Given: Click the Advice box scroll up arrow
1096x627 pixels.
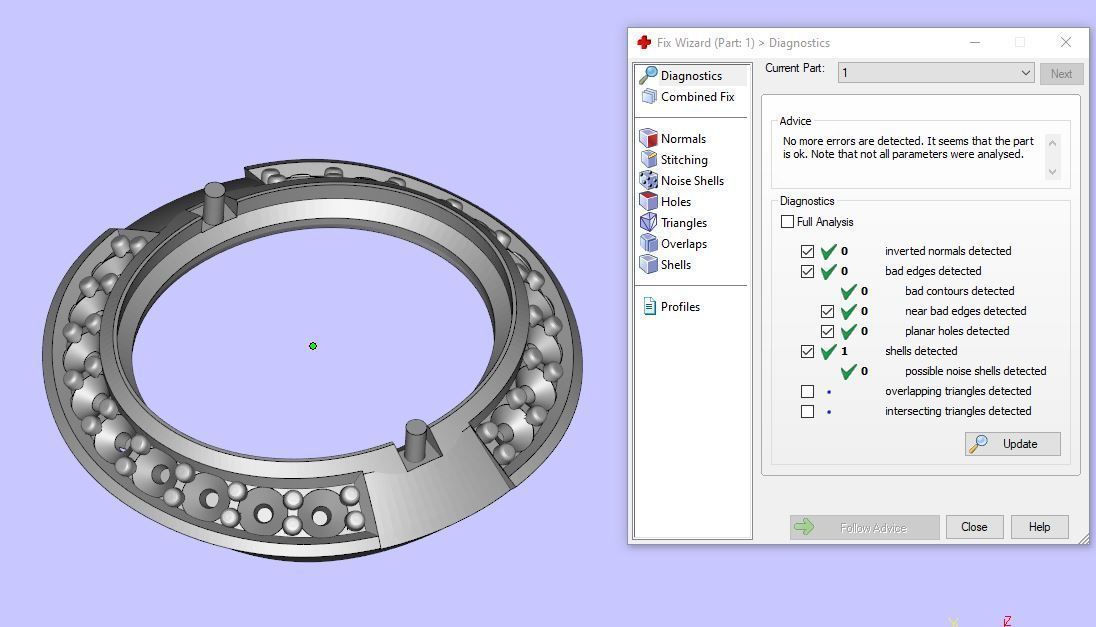Looking at the screenshot, I should pos(1053,143).
